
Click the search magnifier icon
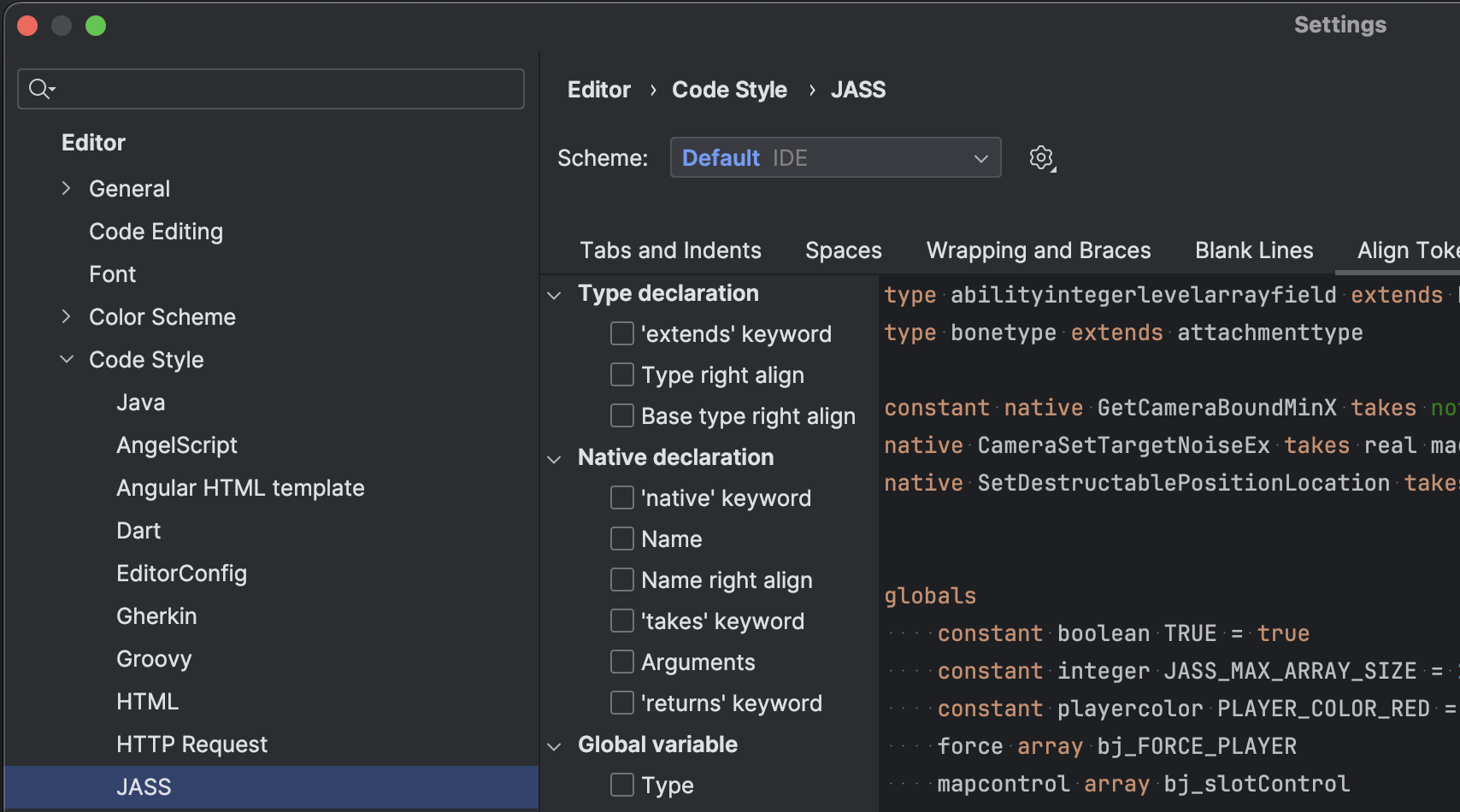[39, 89]
